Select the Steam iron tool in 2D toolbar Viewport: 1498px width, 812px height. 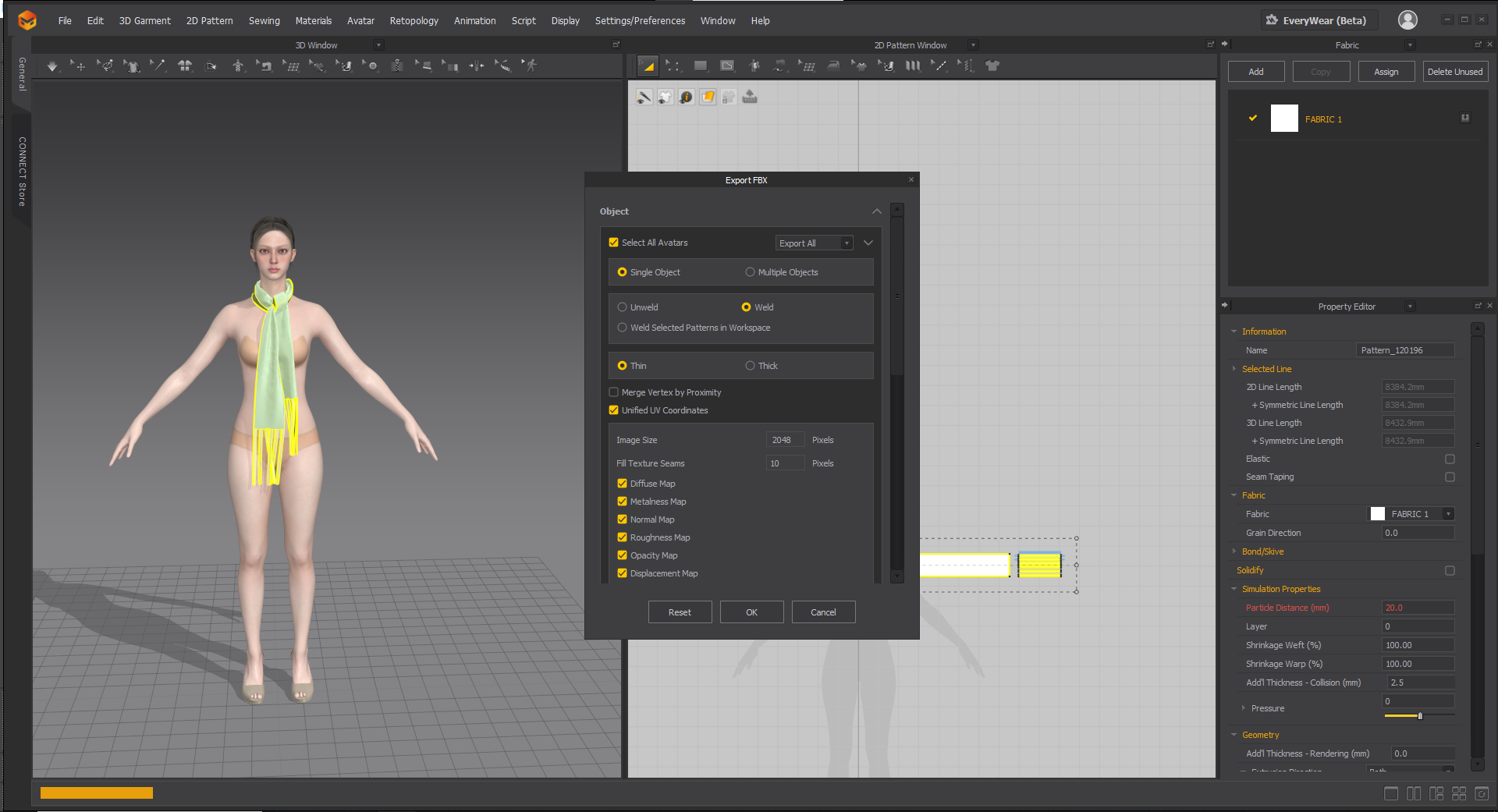point(833,66)
